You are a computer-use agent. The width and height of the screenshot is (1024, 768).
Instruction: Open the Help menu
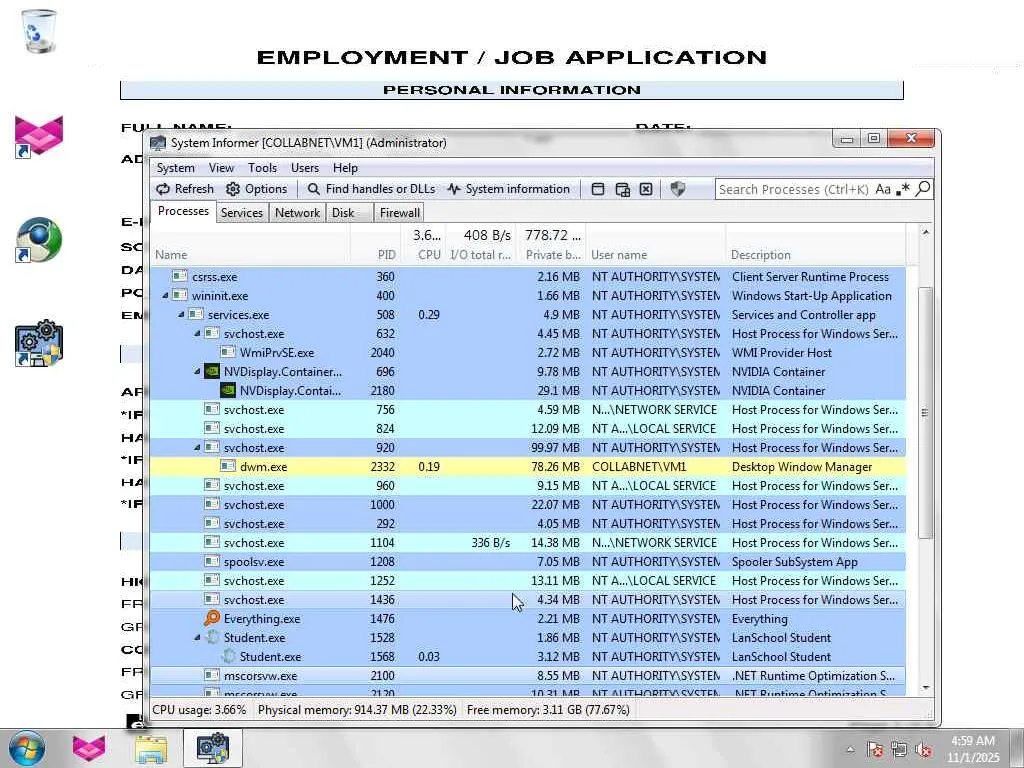(345, 168)
